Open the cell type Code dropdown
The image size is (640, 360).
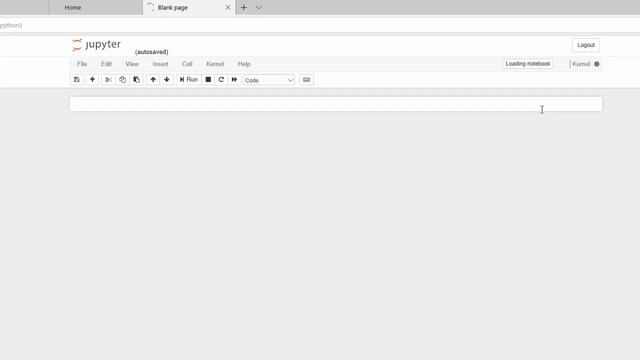269,80
